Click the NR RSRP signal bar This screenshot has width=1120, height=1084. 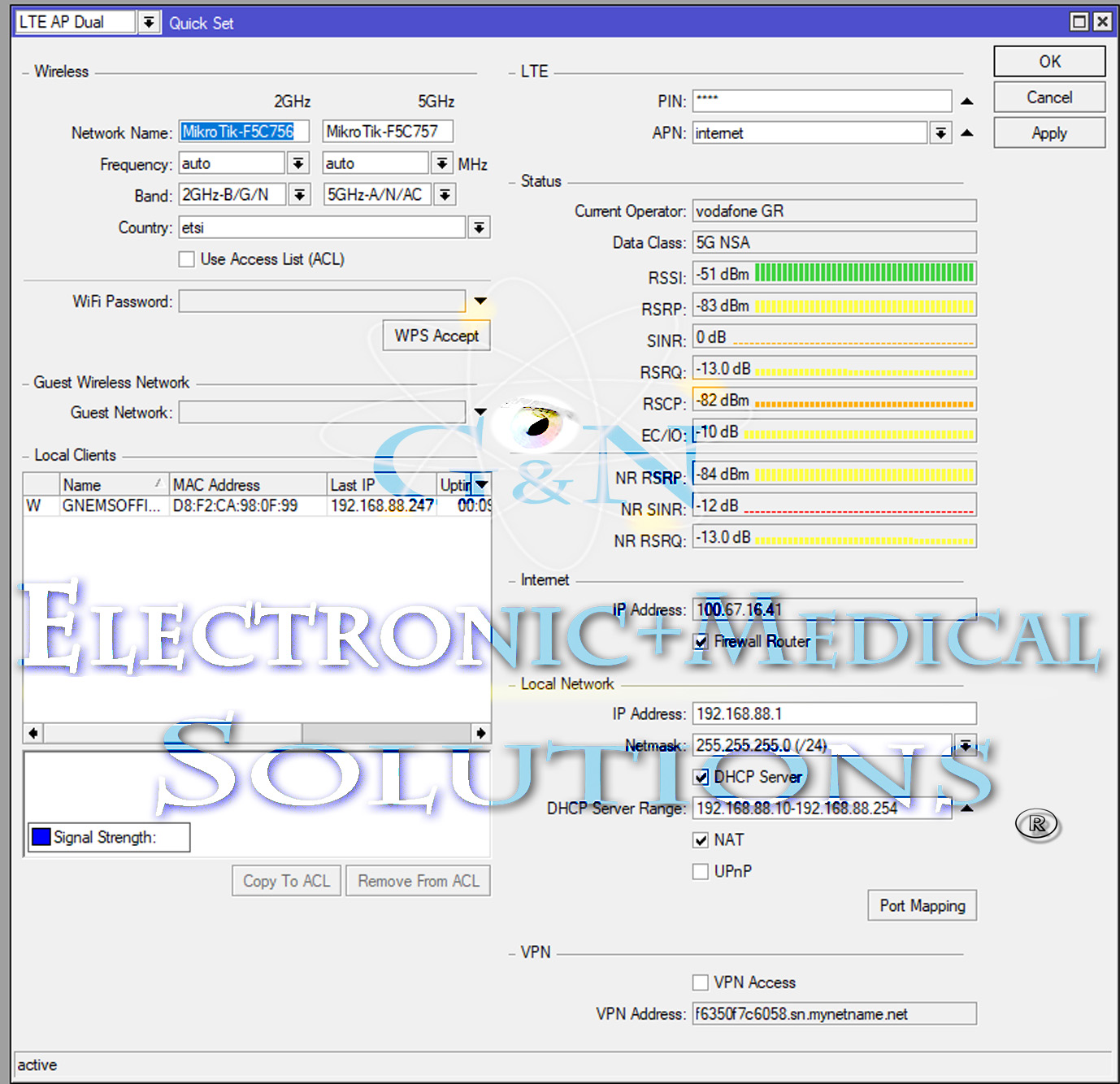point(864,475)
